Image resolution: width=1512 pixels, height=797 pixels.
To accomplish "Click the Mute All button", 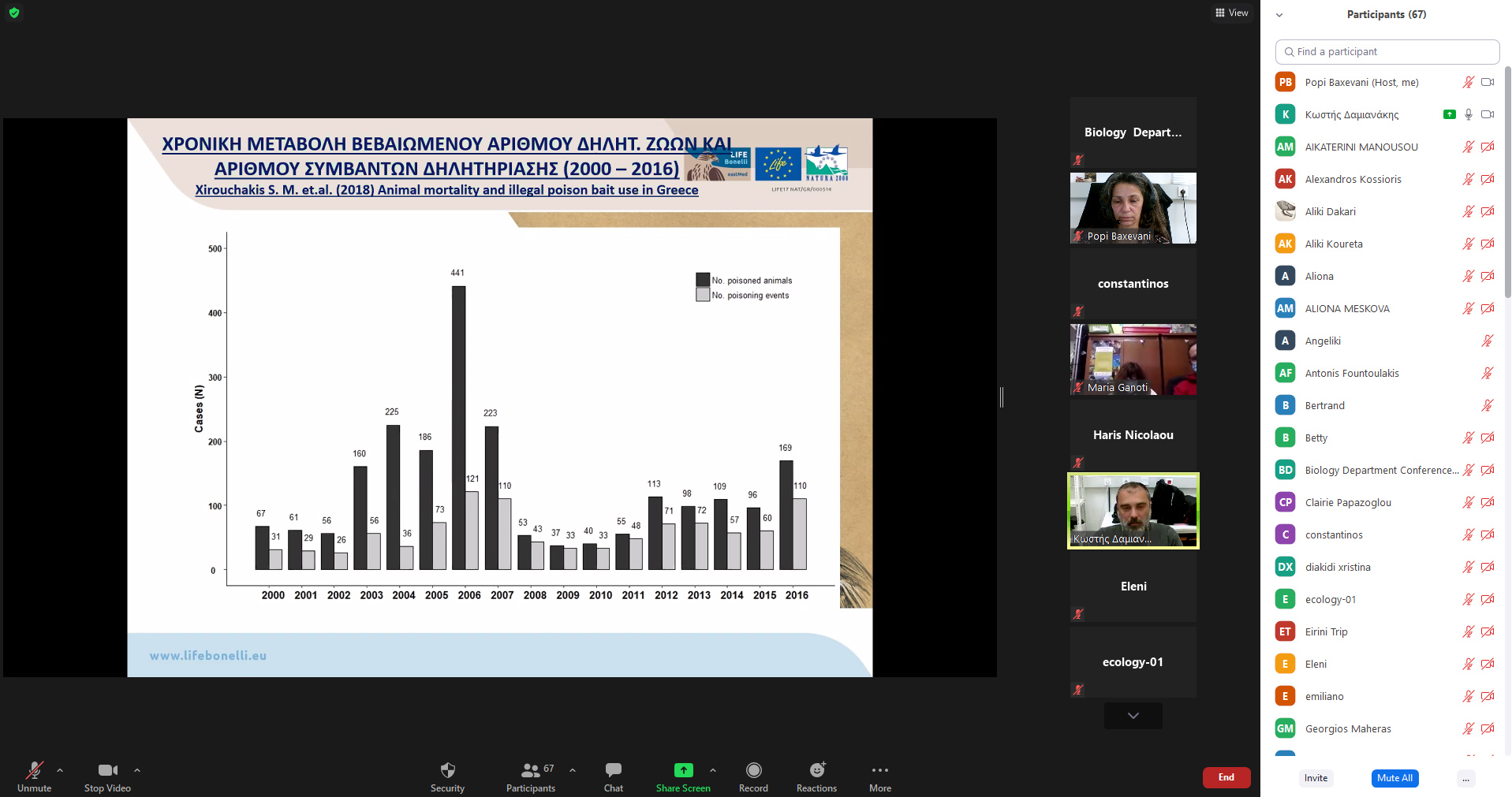I will tap(1394, 778).
